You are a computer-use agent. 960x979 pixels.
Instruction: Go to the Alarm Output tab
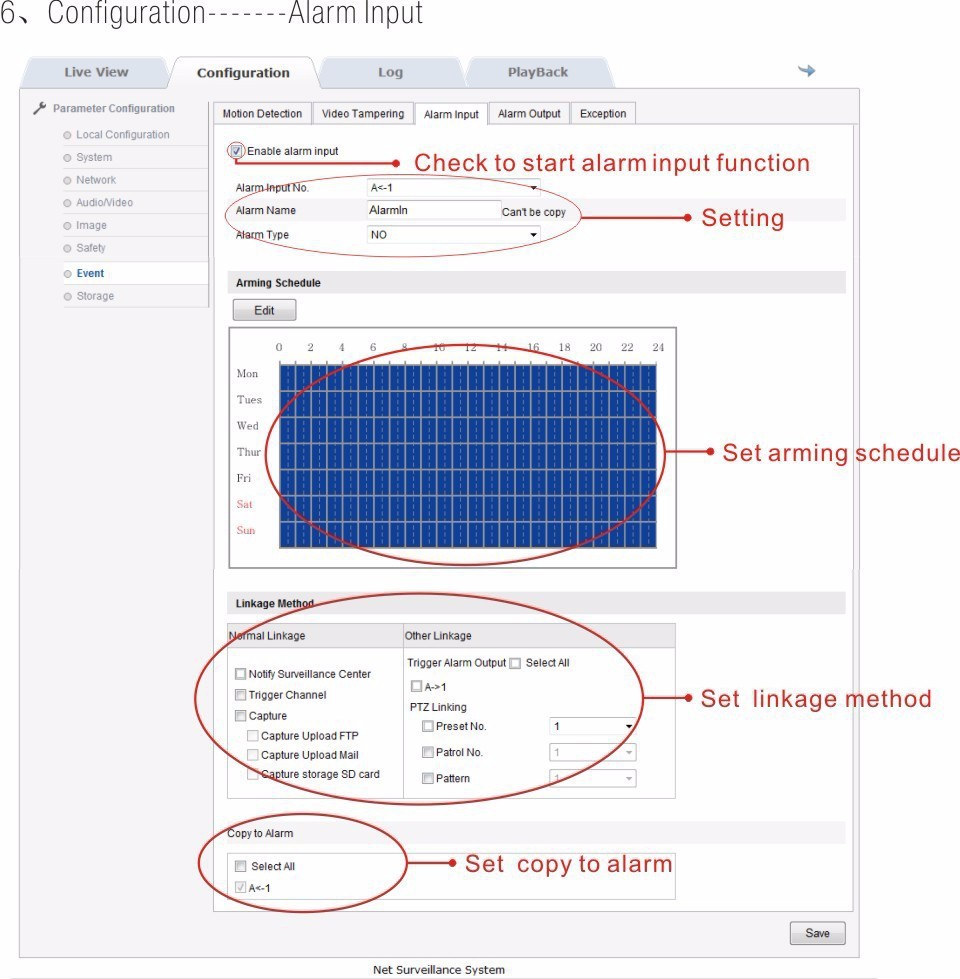[x=529, y=114]
